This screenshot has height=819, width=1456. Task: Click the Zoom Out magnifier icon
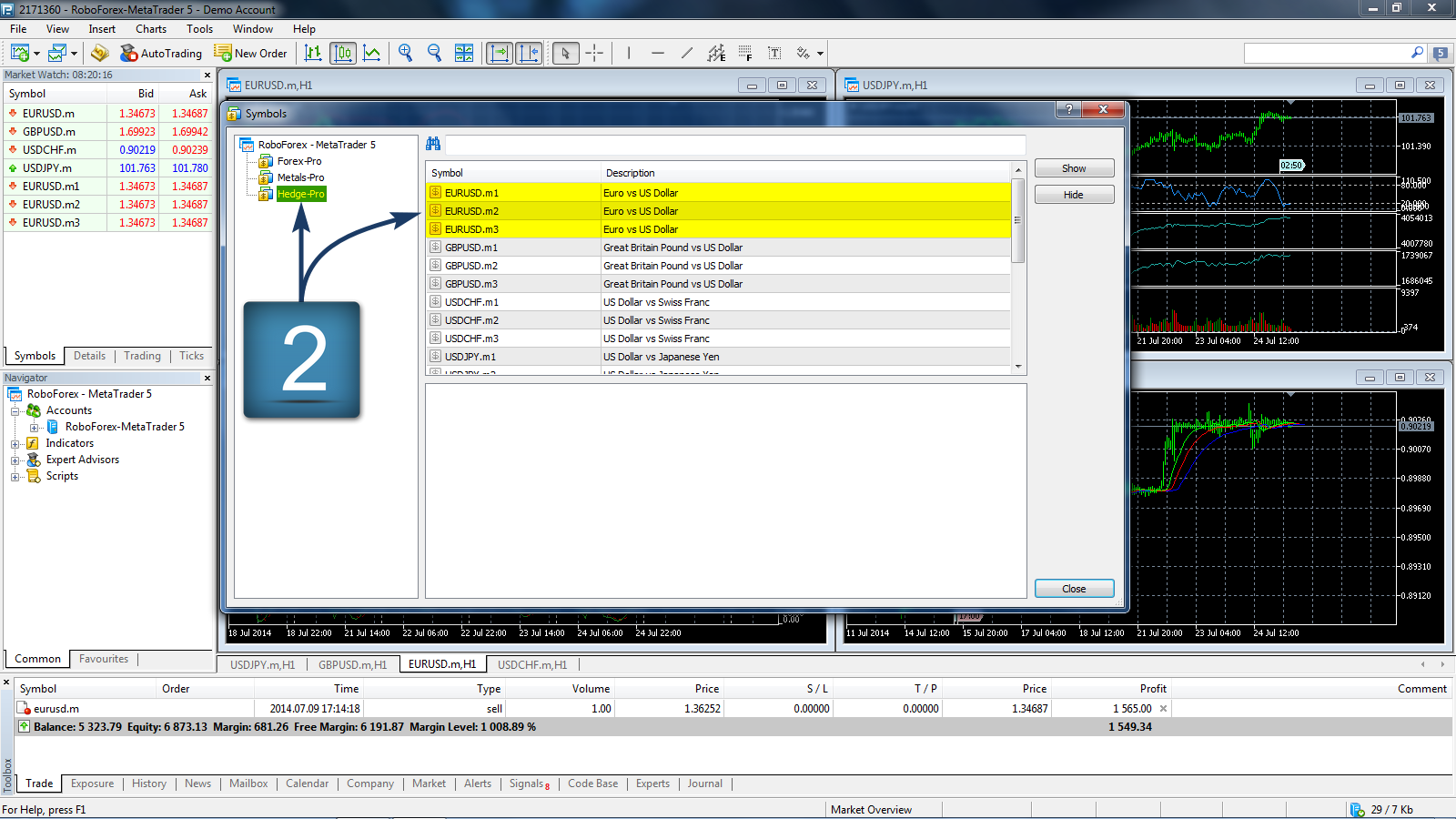point(434,54)
